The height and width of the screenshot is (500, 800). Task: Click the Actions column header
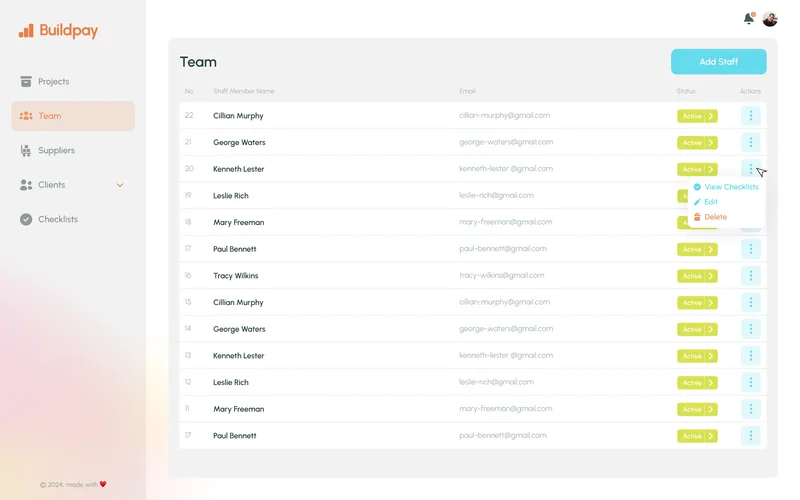click(x=750, y=91)
